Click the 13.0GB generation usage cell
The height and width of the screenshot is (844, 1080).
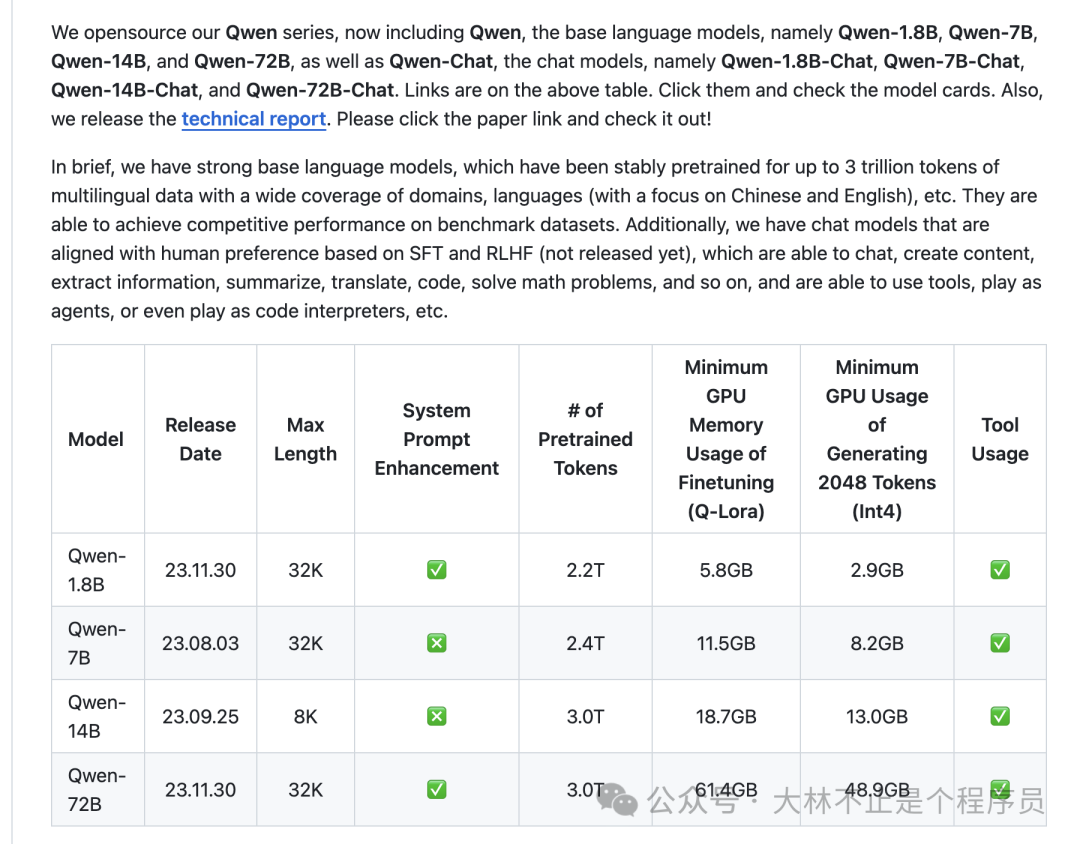877,717
